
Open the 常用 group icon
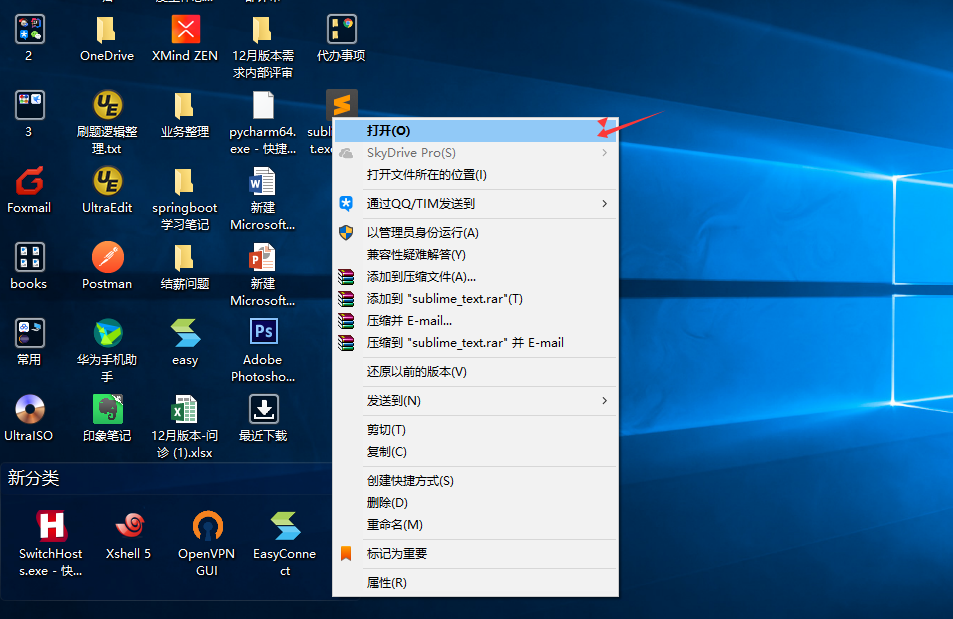[29, 333]
